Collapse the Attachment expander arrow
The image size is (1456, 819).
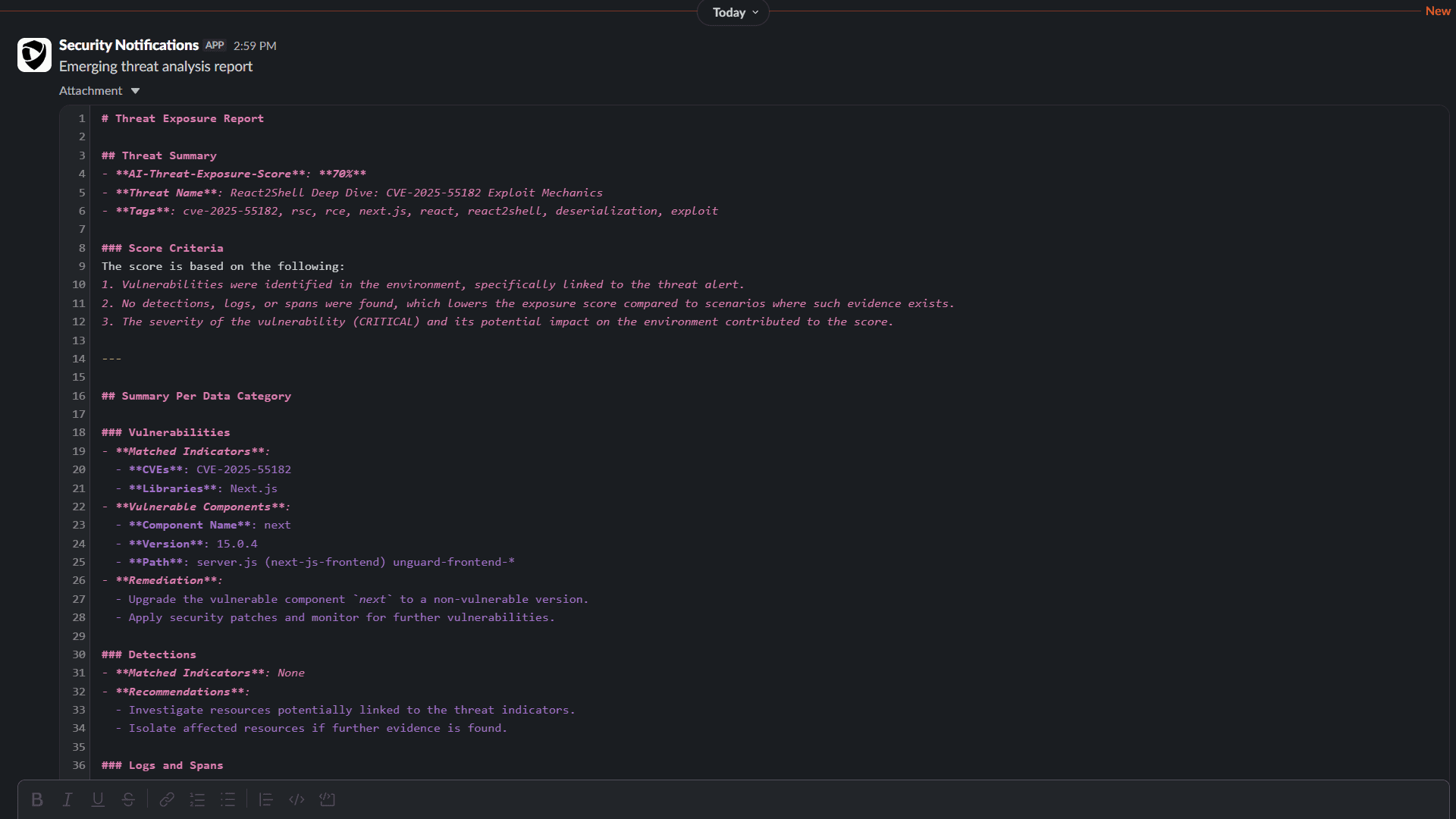(x=135, y=91)
